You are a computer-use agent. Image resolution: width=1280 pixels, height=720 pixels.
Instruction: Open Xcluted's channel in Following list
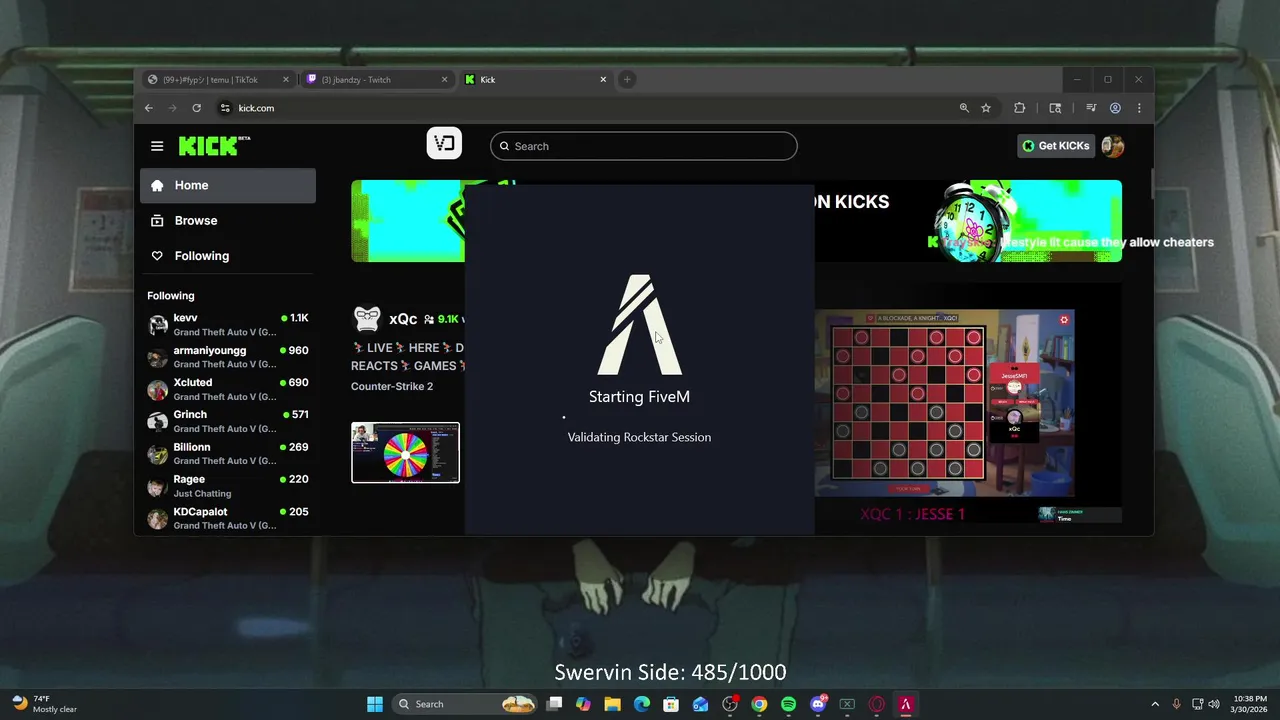click(x=228, y=389)
